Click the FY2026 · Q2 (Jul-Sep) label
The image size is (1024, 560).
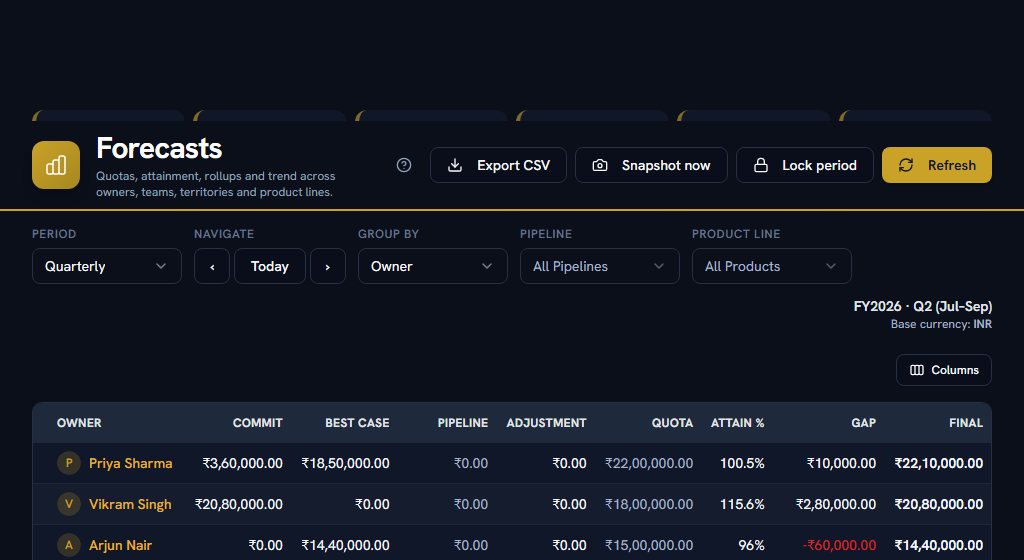pyautogui.click(x=922, y=306)
